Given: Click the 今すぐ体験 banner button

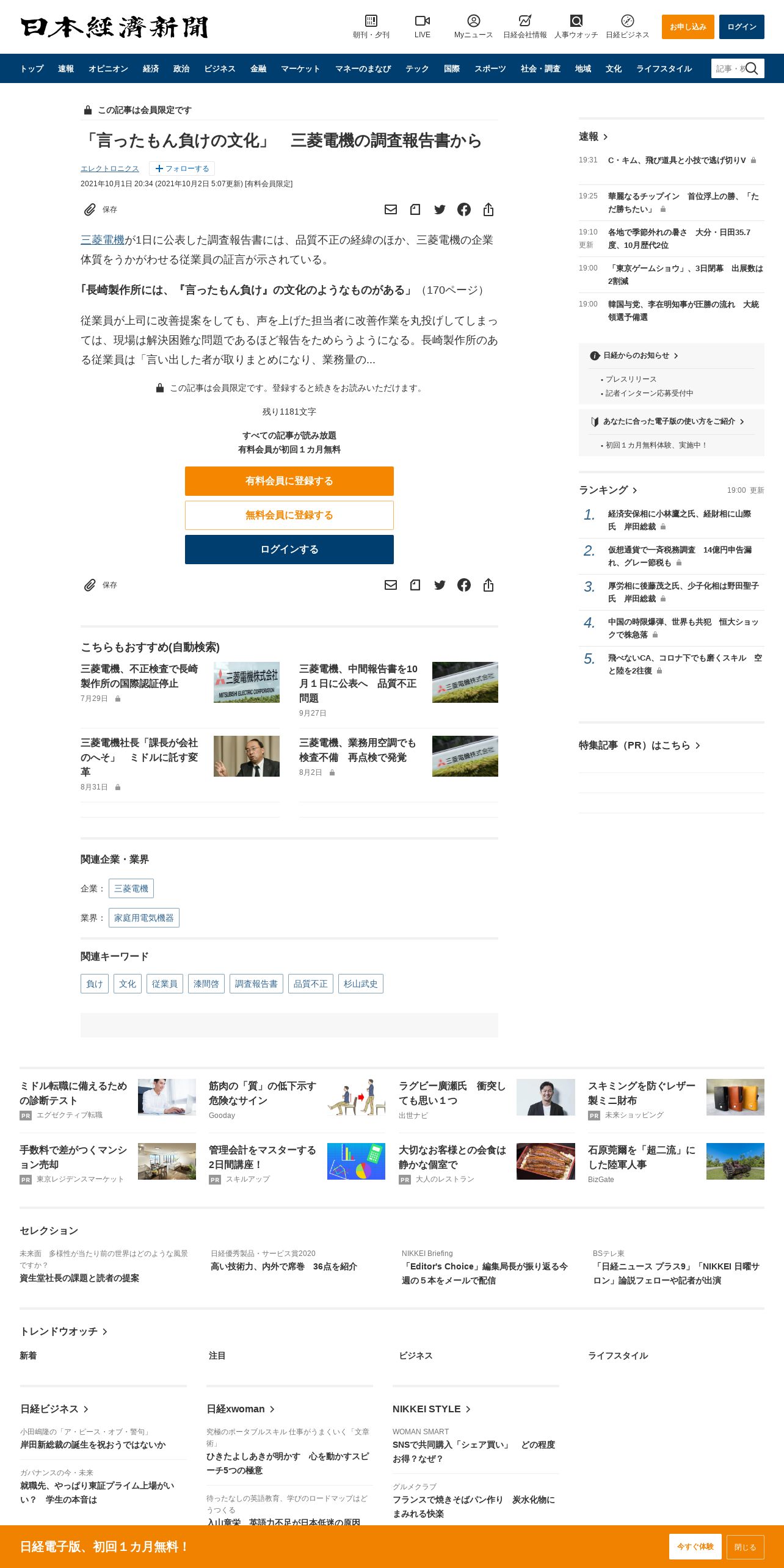Looking at the screenshot, I should tap(695, 1547).
